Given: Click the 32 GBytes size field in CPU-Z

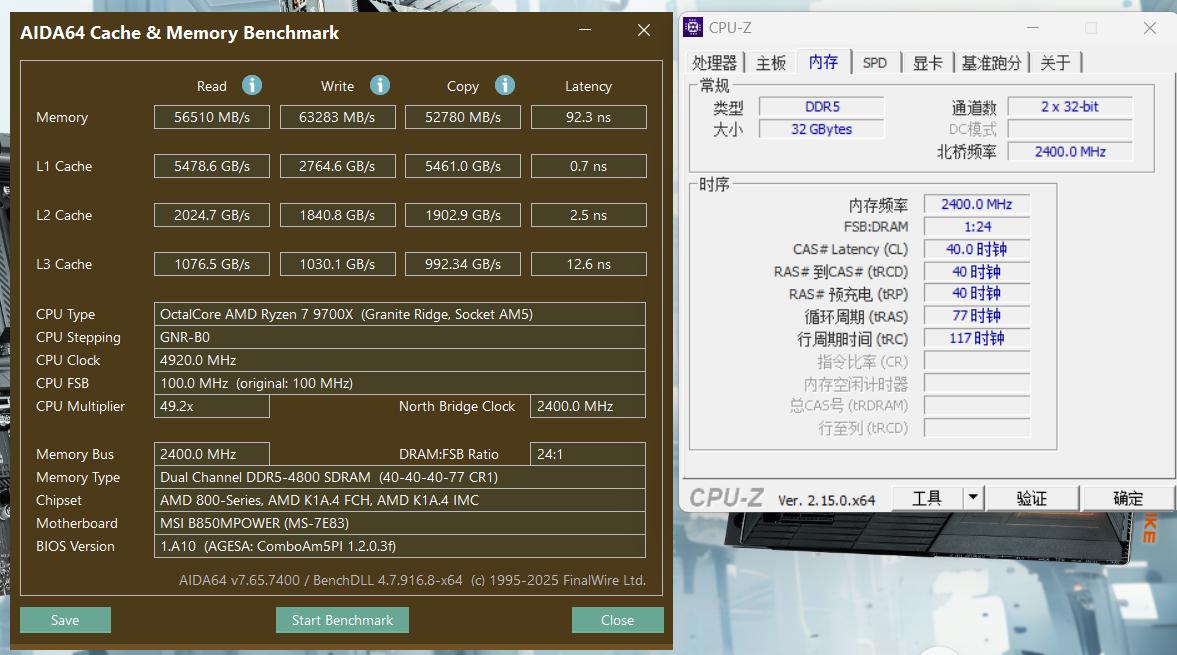Looking at the screenshot, I should point(822,129).
